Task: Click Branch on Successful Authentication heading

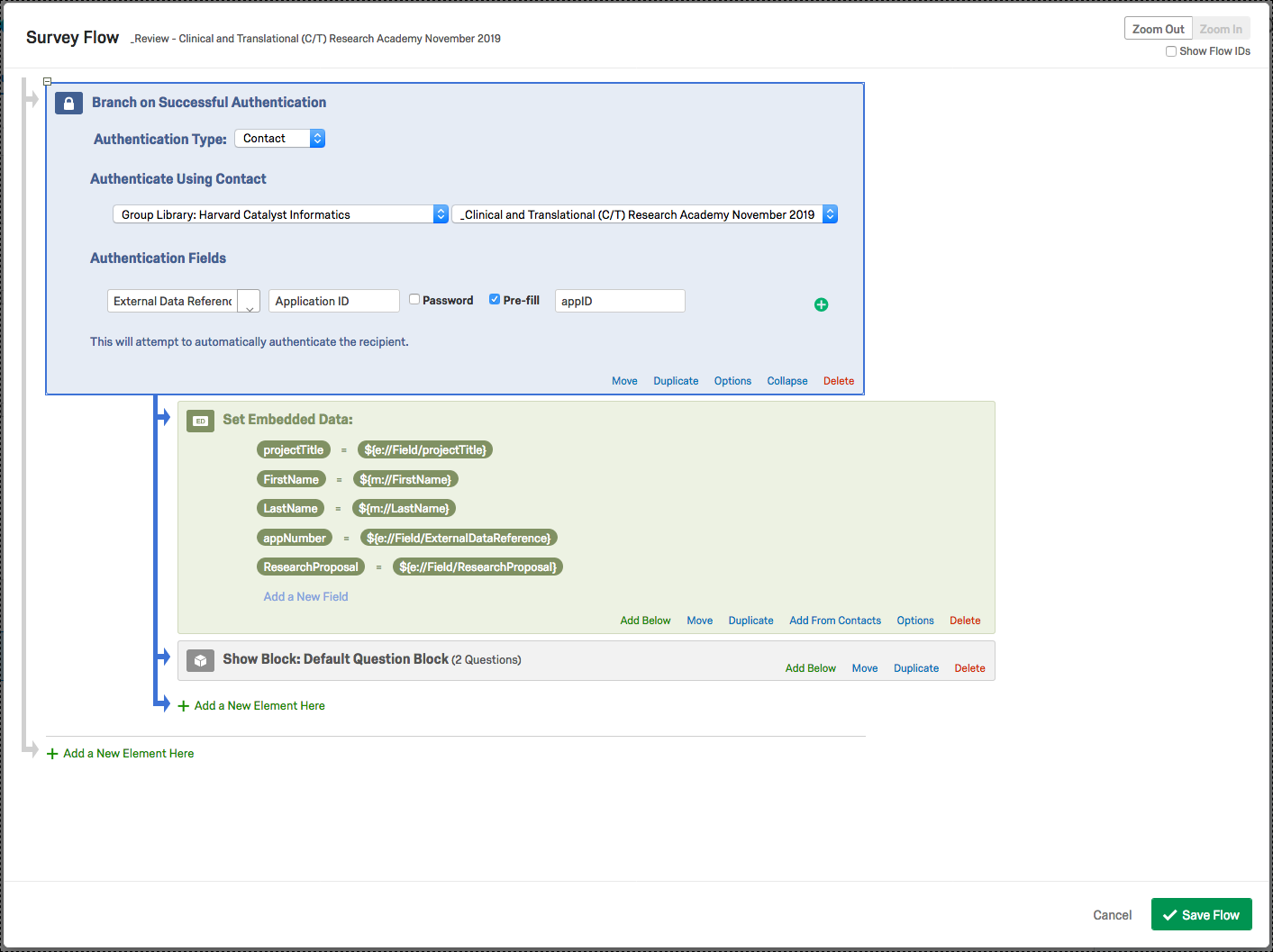Action: point(209,103)
